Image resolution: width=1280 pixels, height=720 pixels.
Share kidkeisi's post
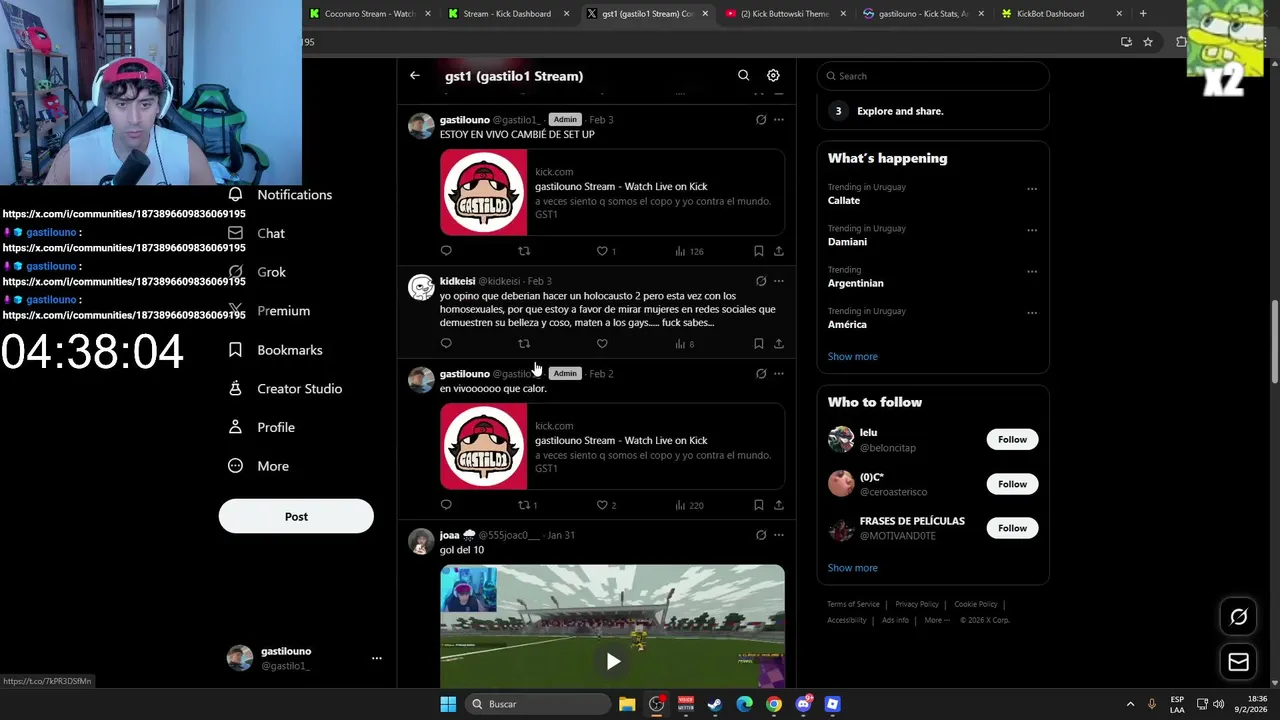point(779,344)
